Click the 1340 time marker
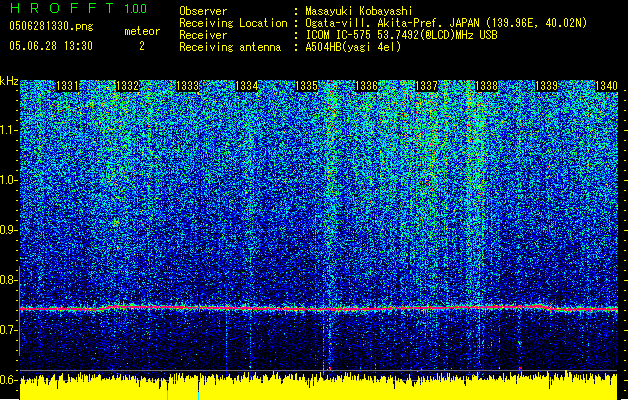629x400 pixels. pyautogui.click(x=606, y=86)
